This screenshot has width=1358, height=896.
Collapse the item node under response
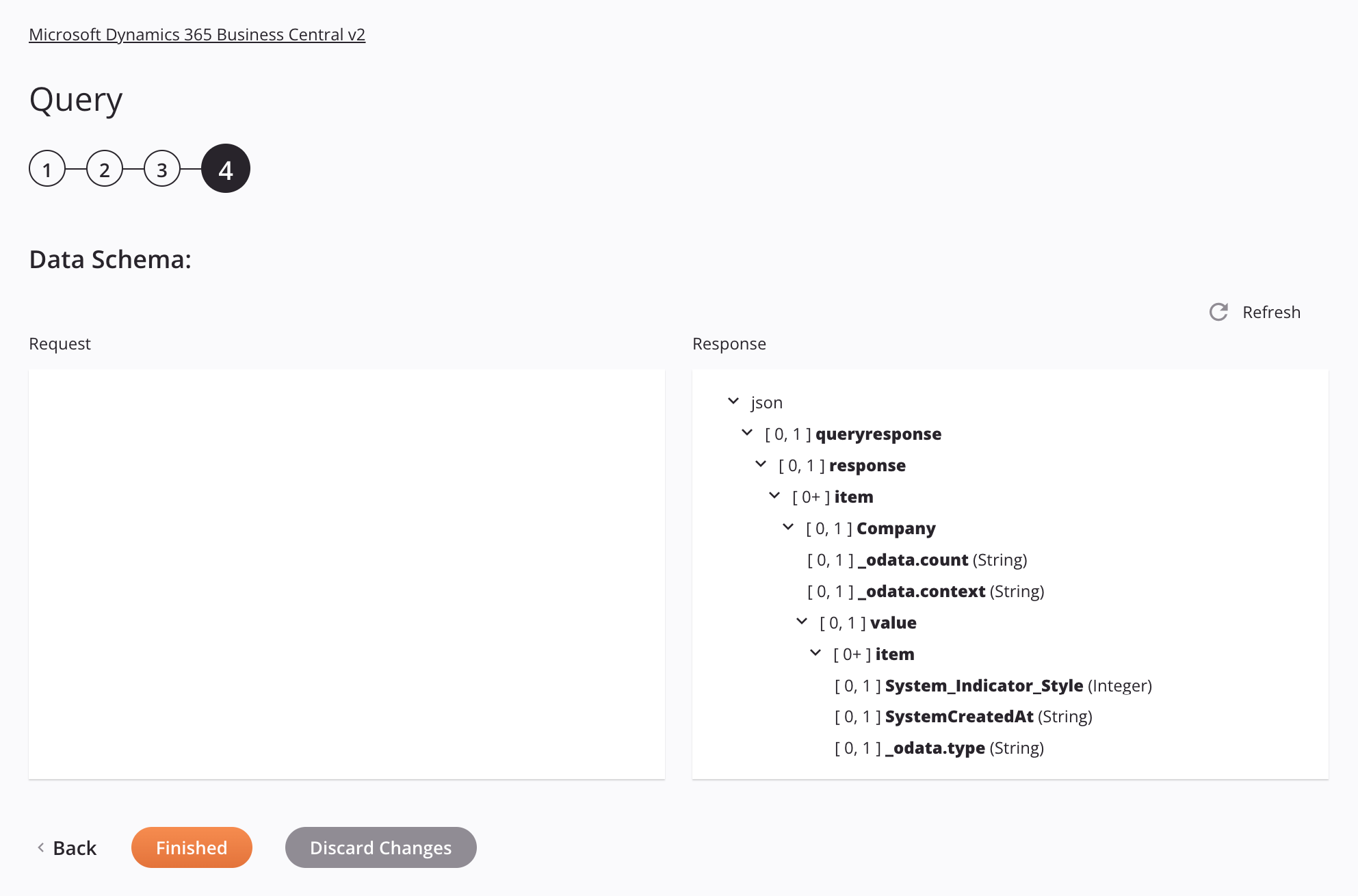[776, 495]
